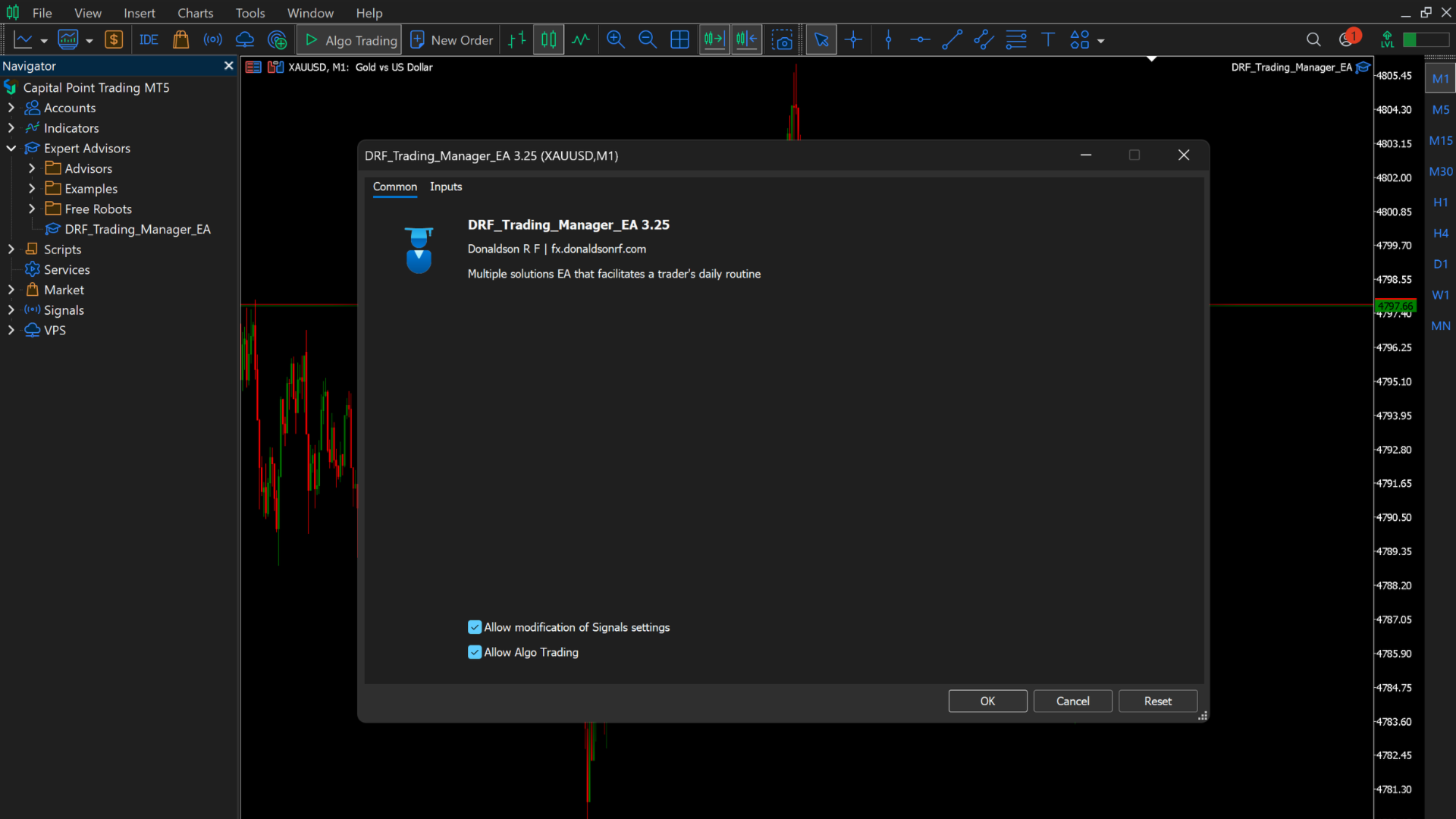Select the crosshair cursor tool
Viewport: 1456px width, 819px height.
point(853,40)
